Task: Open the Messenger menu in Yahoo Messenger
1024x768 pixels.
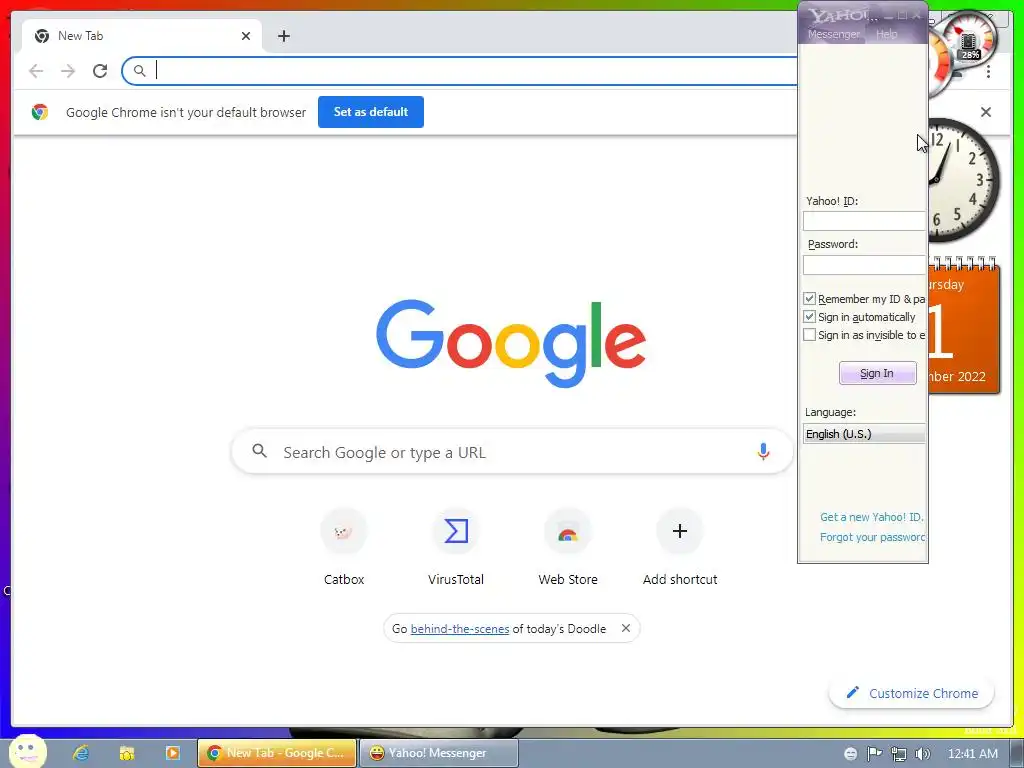Action: [x=833, y=34]
